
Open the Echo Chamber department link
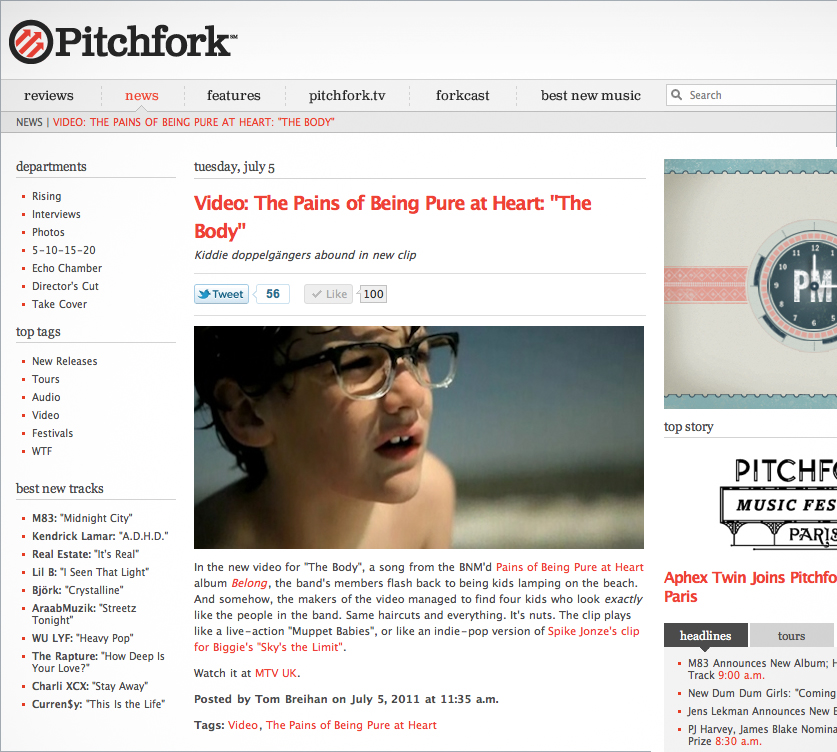(x=67, y=268)
